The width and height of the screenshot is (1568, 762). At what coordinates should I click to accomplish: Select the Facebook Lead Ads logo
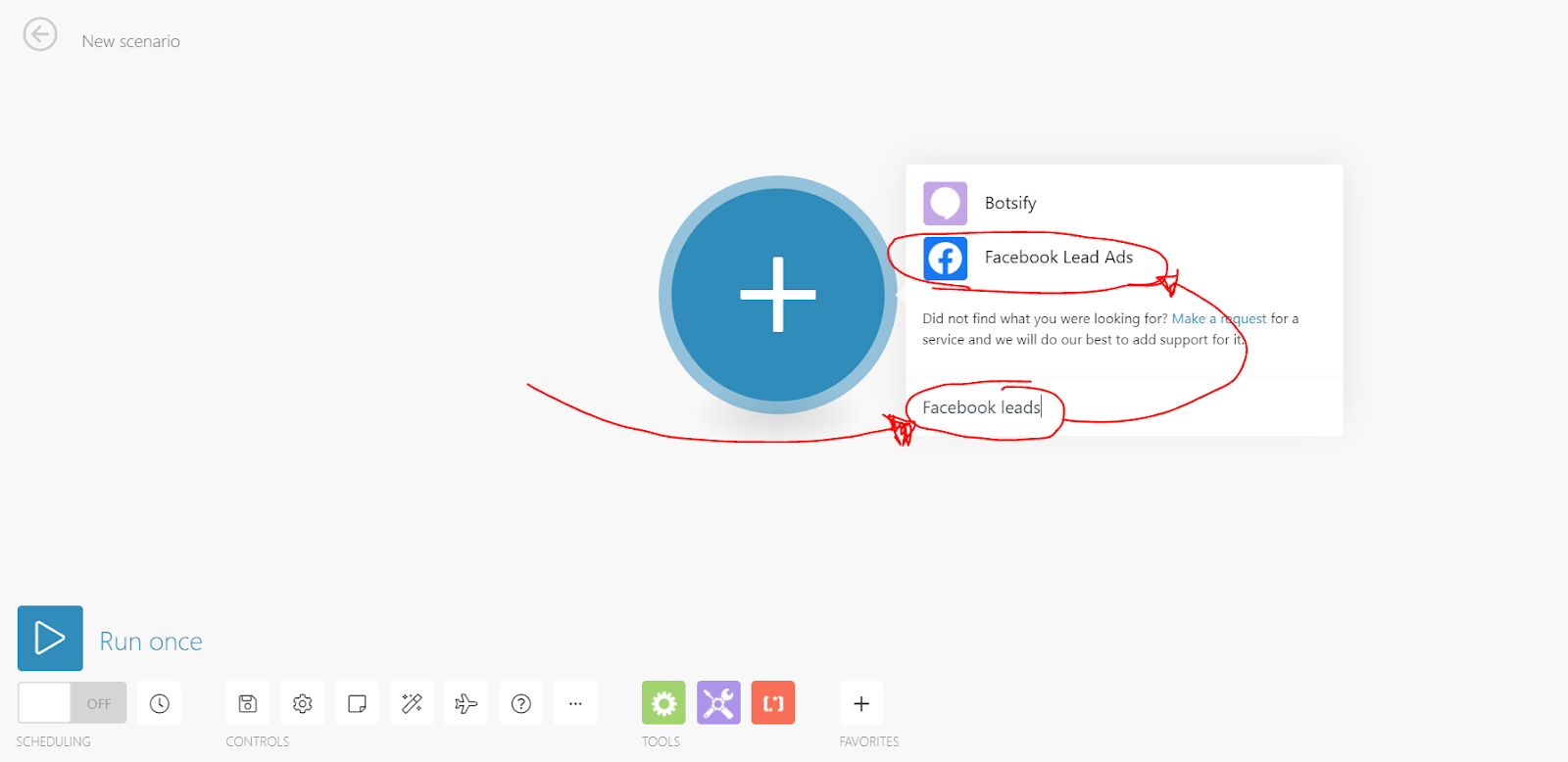coord(945,259)
